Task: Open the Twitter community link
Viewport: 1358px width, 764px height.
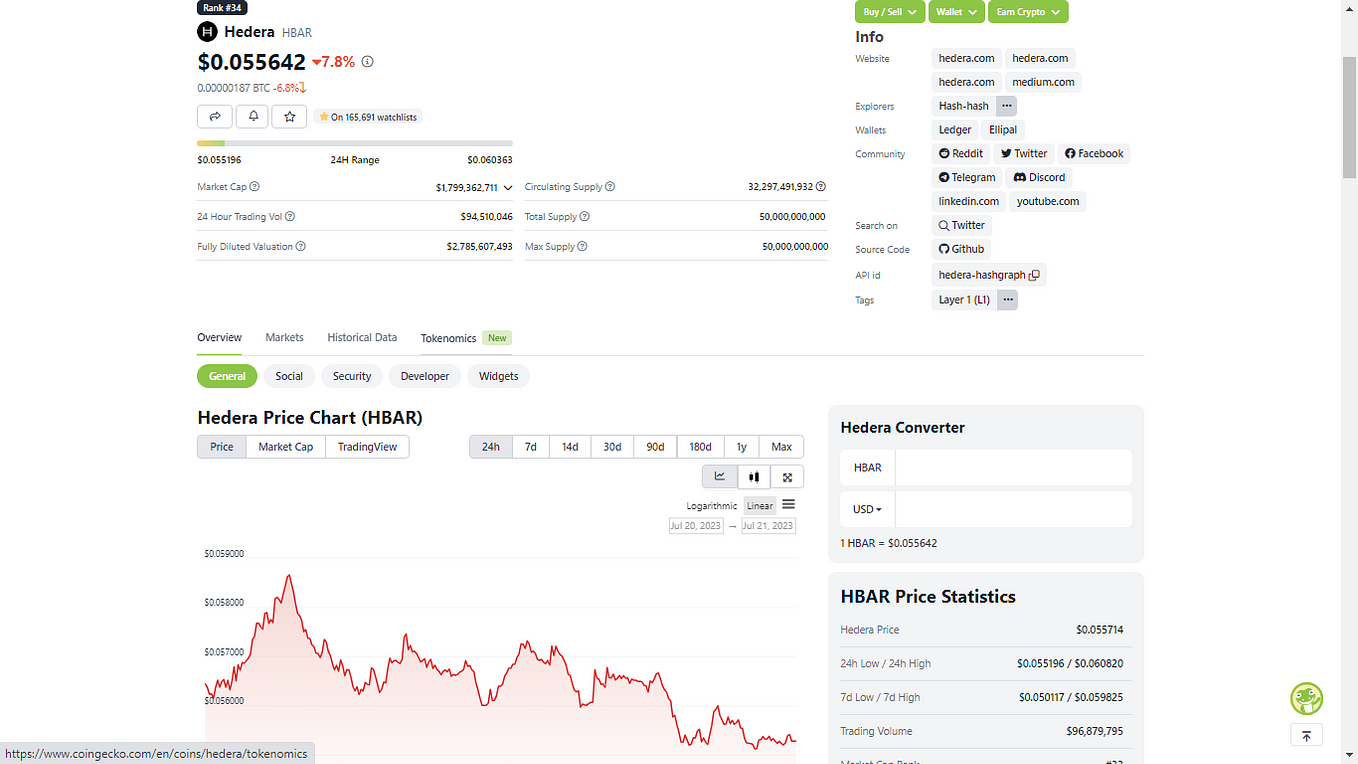Action: 1024,154
